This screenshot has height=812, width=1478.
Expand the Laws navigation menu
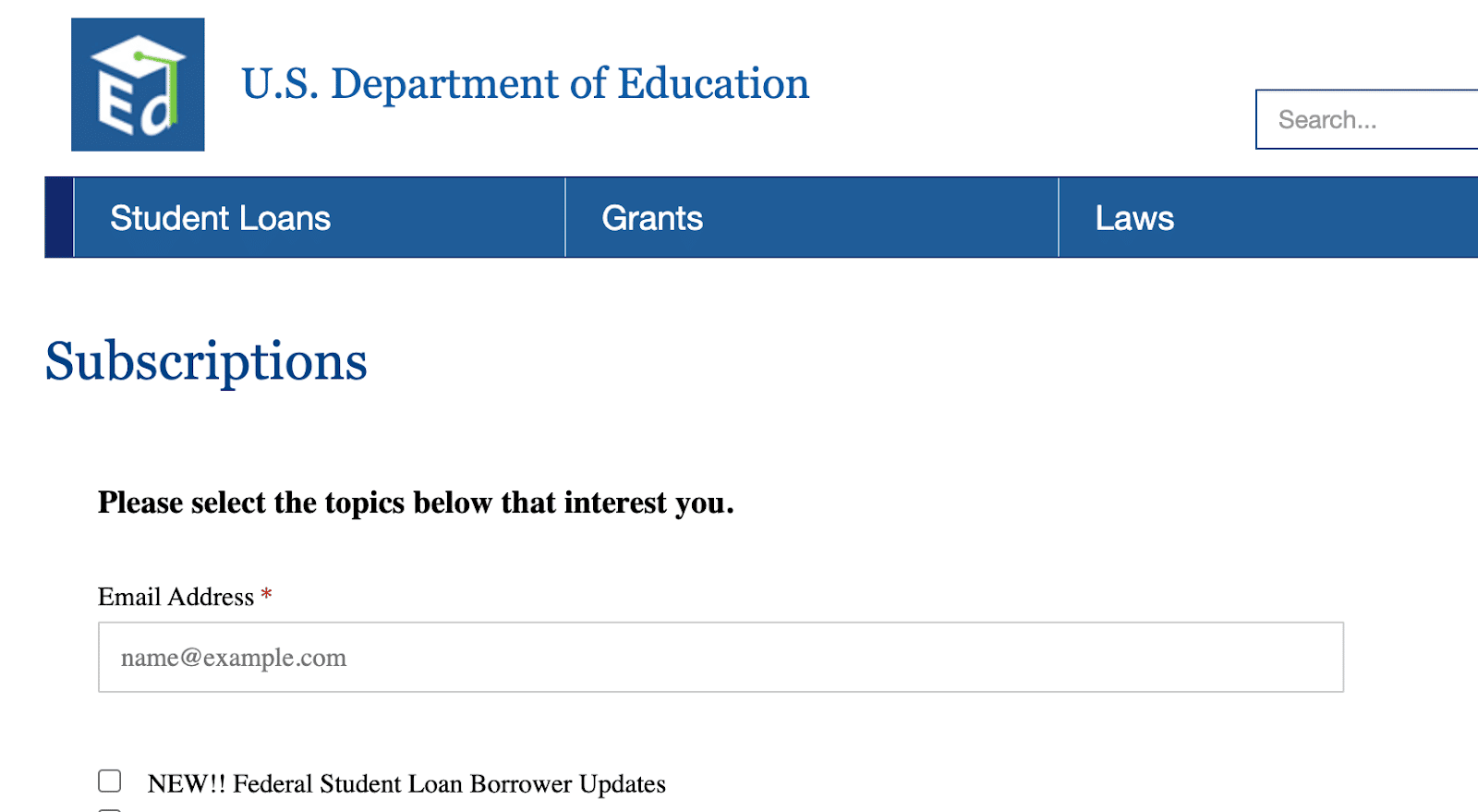tap(1134, 218)
